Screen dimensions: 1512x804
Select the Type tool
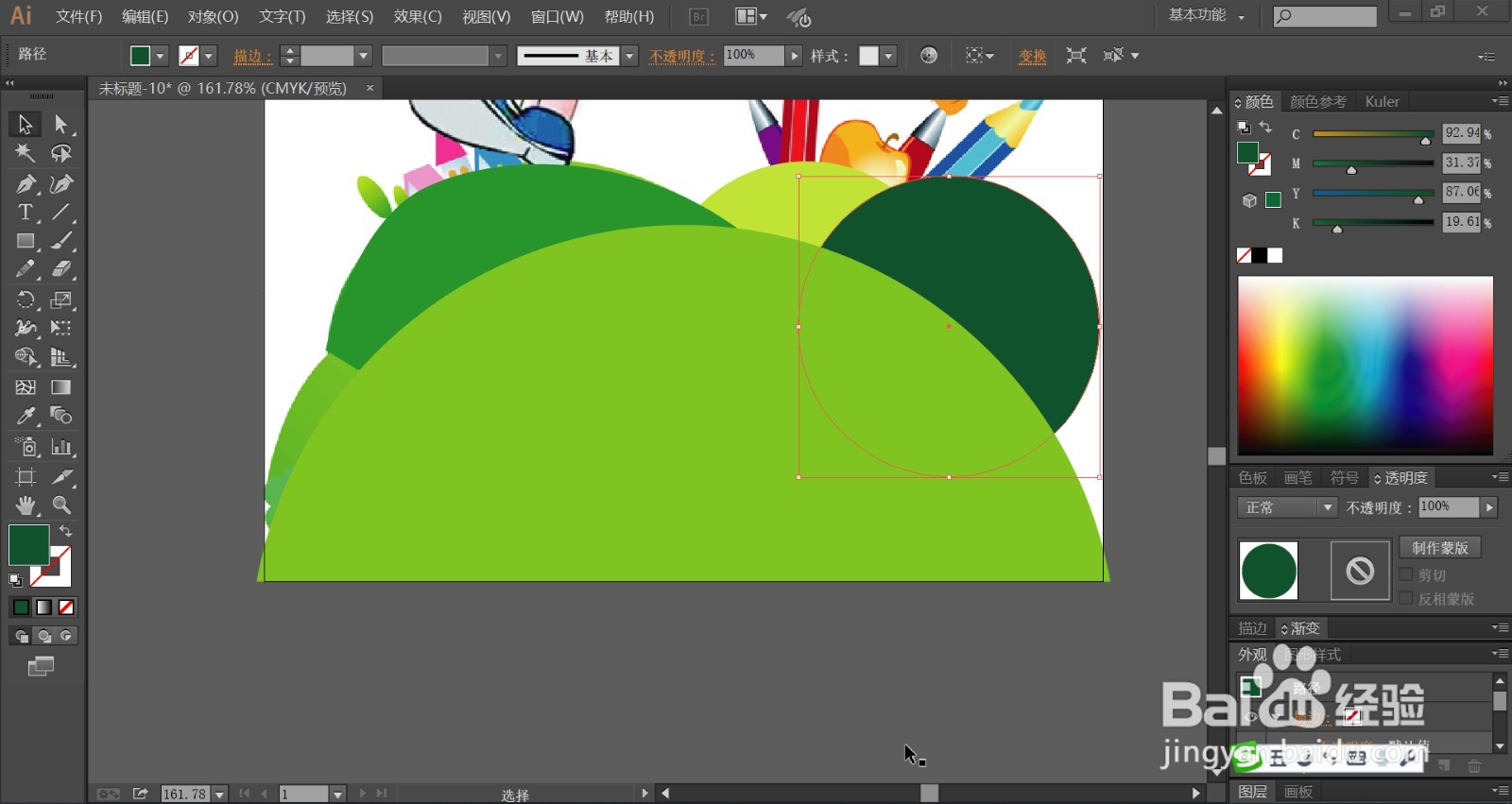[25, 212]
